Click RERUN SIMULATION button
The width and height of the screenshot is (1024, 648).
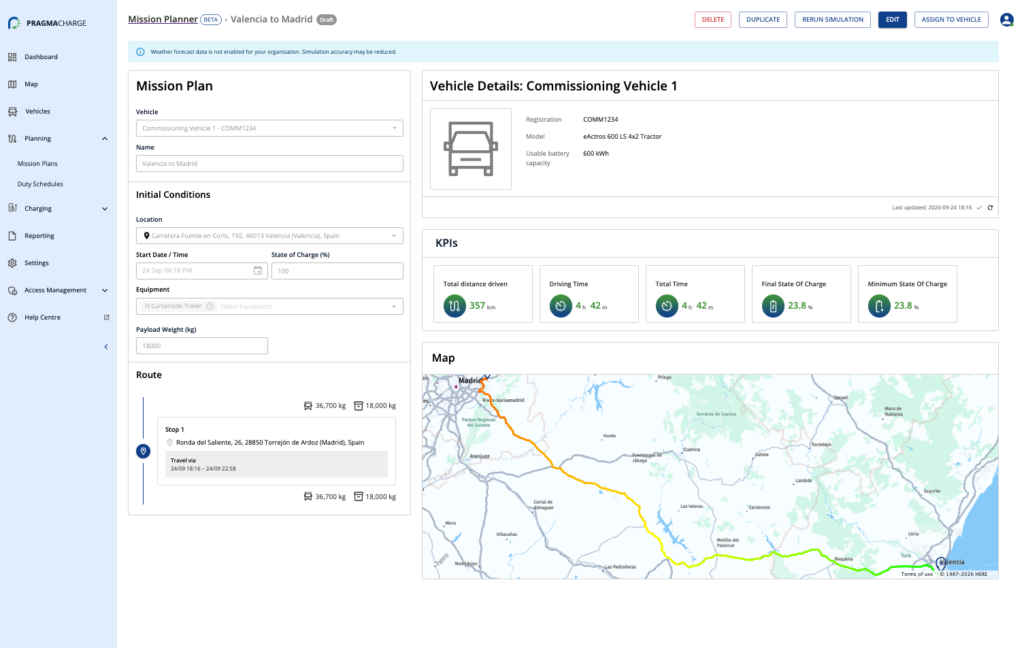[x=832, y=20]
